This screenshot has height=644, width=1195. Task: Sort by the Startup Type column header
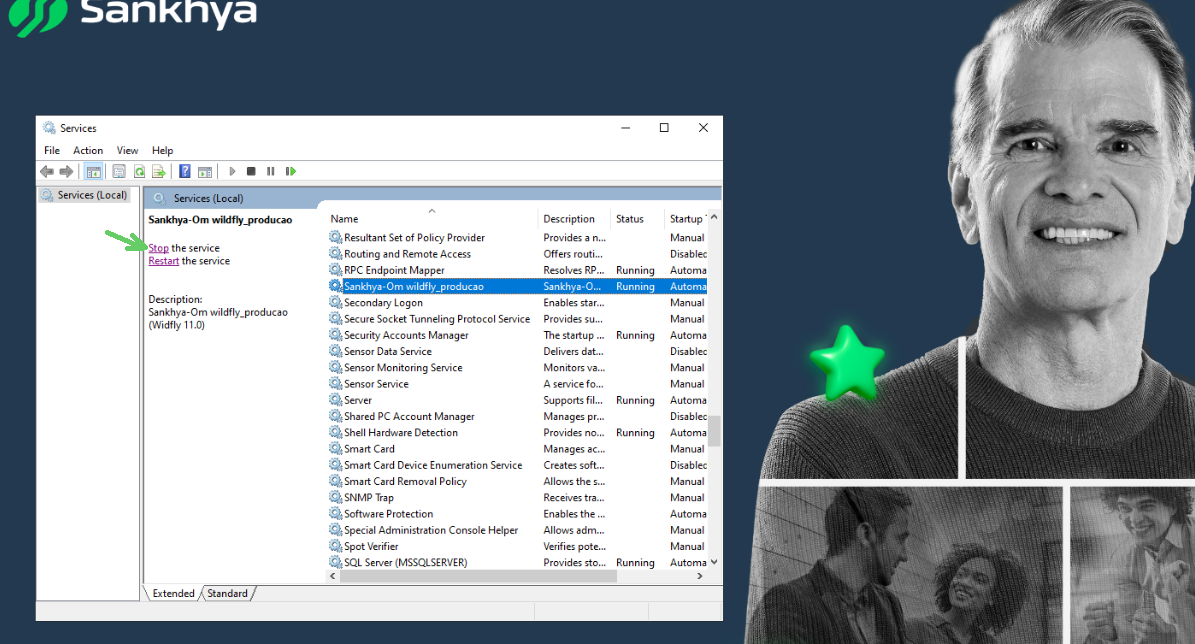[687, 219]
